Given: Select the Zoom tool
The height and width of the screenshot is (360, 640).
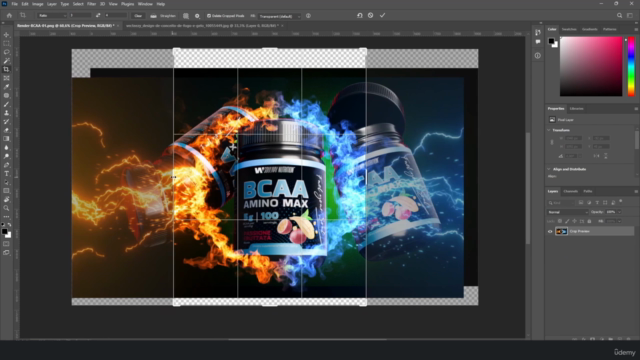Looking at the screenshot, I should coord(6,208).
